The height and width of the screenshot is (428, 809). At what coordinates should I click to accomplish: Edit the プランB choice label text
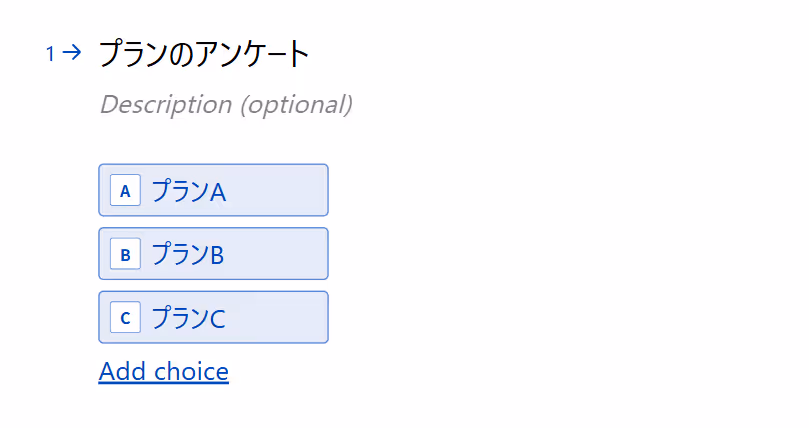coord(188,254)
